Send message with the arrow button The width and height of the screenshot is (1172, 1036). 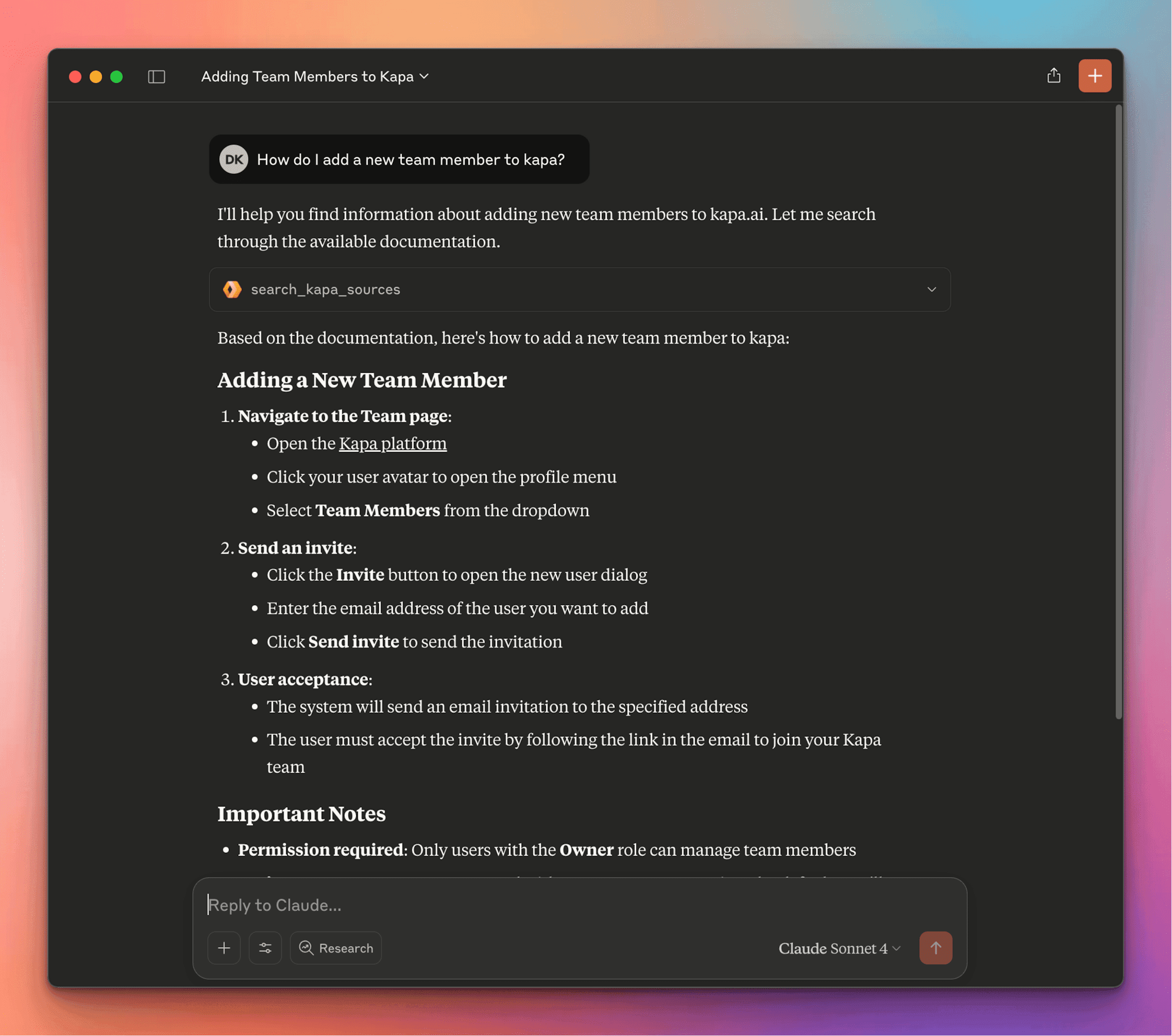coord(936,948)
